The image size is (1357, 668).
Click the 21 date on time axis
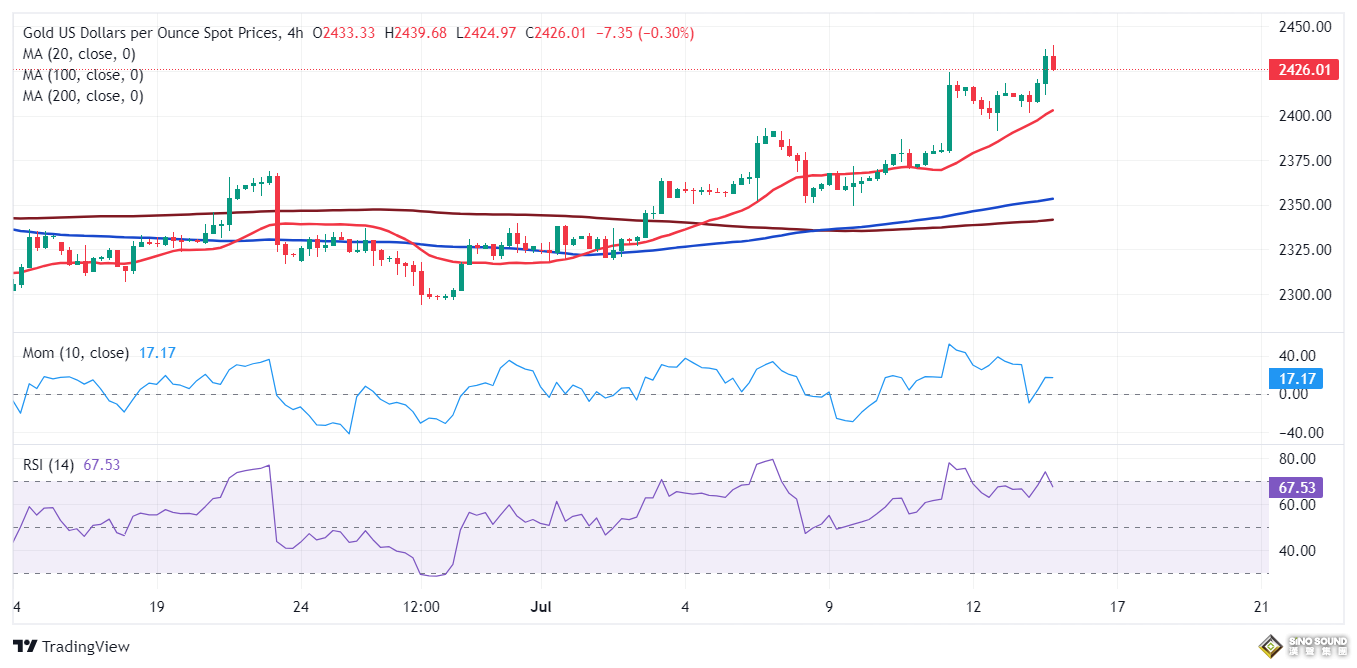[x=1261, y=606]
